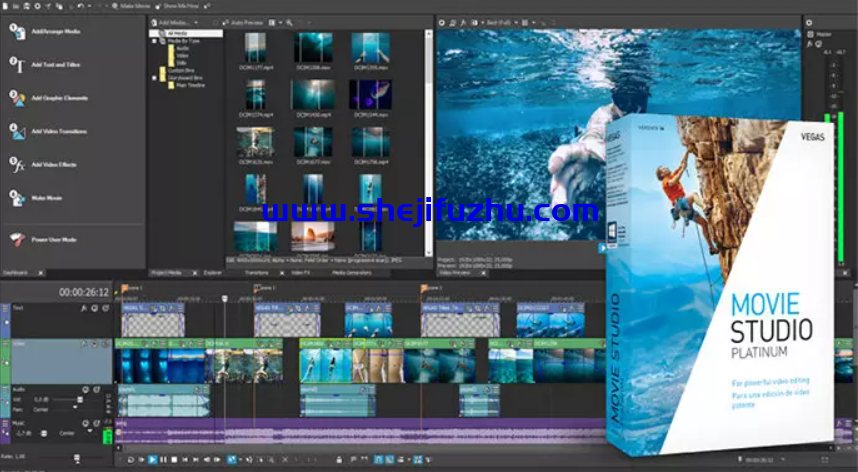Click the search magnifier in the Project Media toolbar
This screenshot has height=472, width=858.
point(289,22)
